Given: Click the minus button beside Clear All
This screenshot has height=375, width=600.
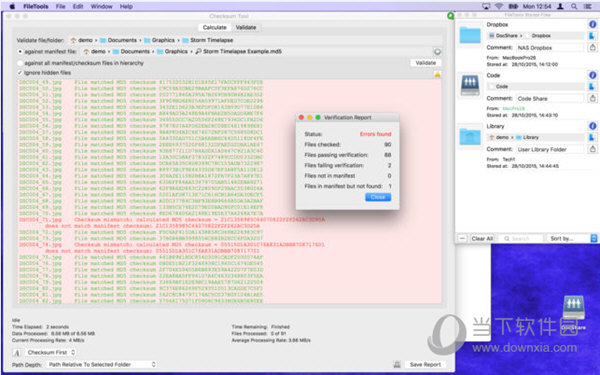Looking at the screenshot, I should point(462,238).
